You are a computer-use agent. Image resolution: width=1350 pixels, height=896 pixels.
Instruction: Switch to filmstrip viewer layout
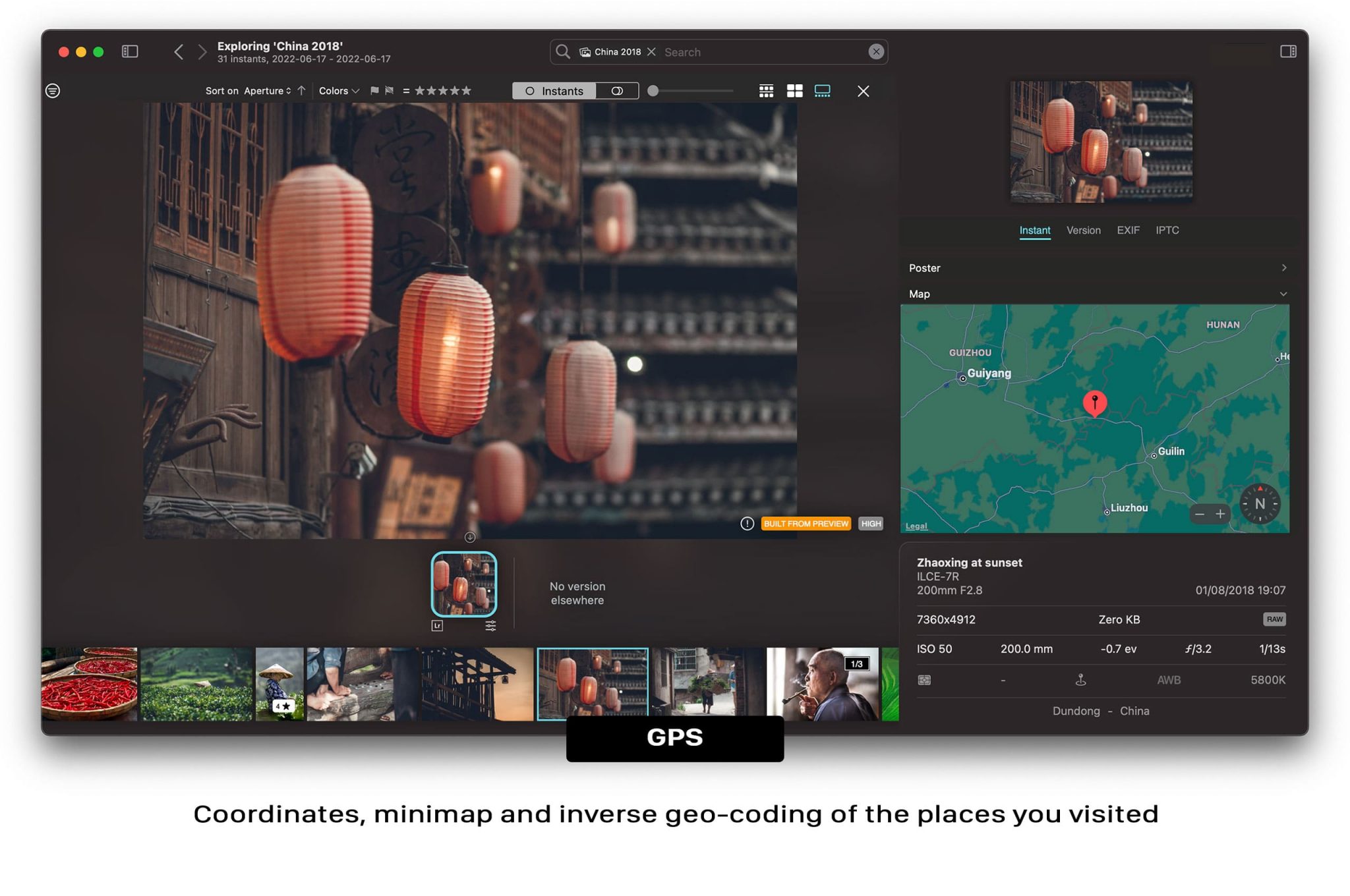click(x=823, y=91)
